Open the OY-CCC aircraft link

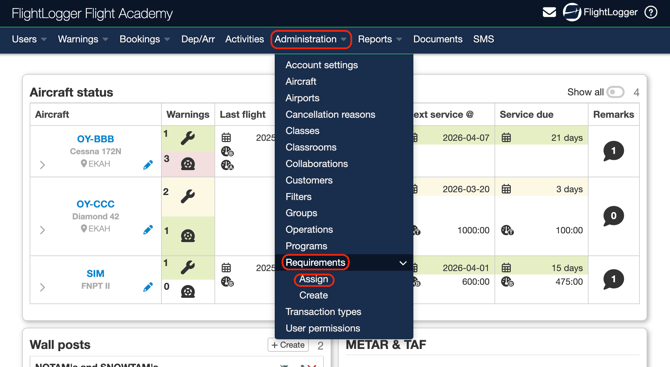[x=95, y=204]
